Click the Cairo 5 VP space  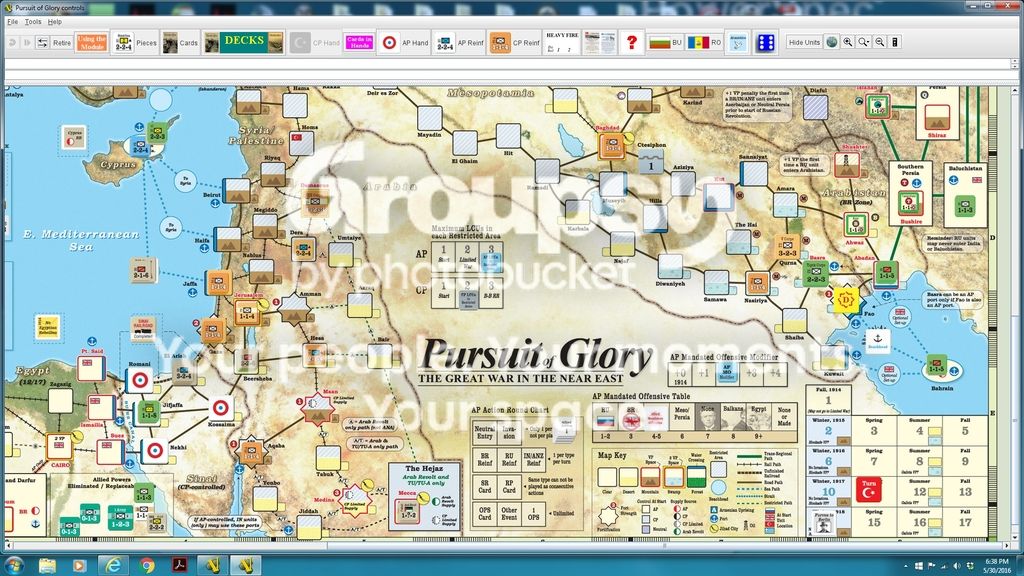point(59,447)
